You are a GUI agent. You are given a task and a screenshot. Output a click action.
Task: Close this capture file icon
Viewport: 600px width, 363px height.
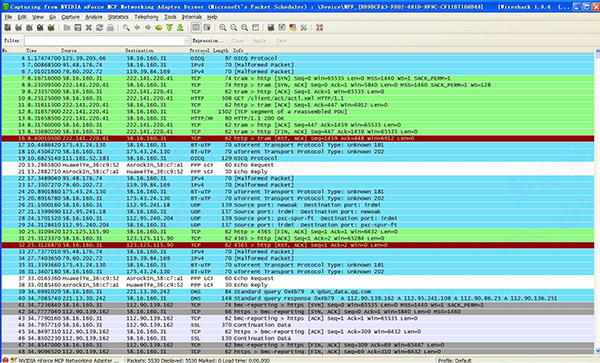click(88, 28)
